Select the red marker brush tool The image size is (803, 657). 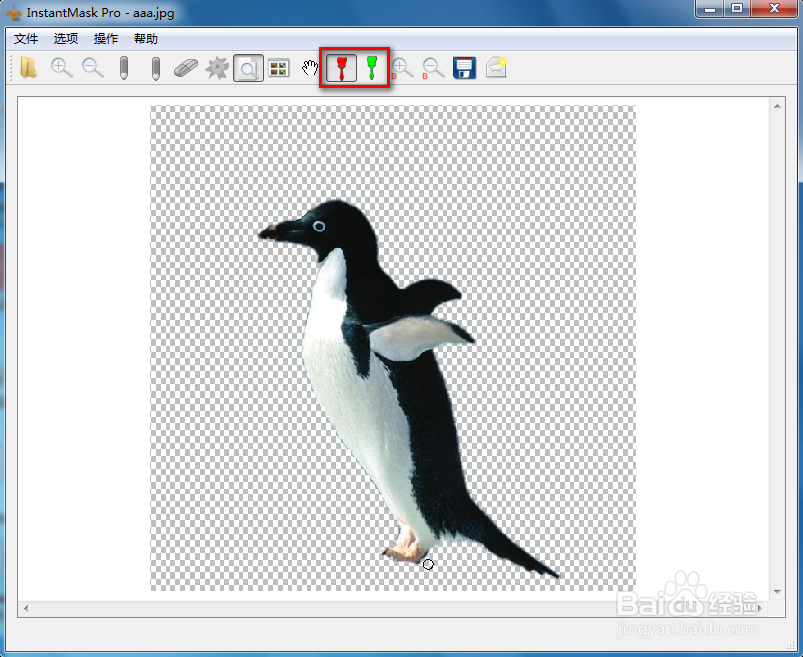tap(341, 68)
